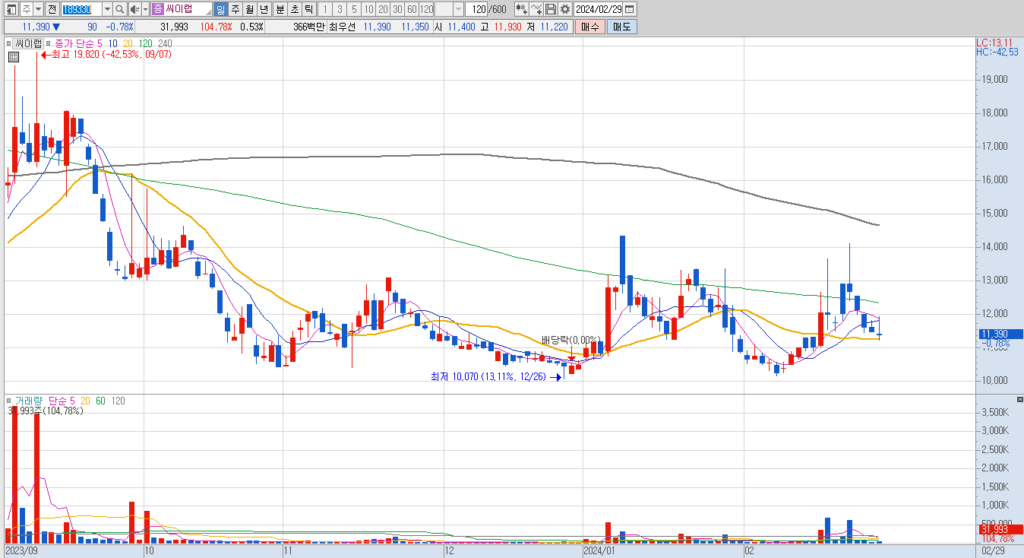Screen dimensions: 1024x558
Task: Open the calendar date picker icon
Action: 630,9
